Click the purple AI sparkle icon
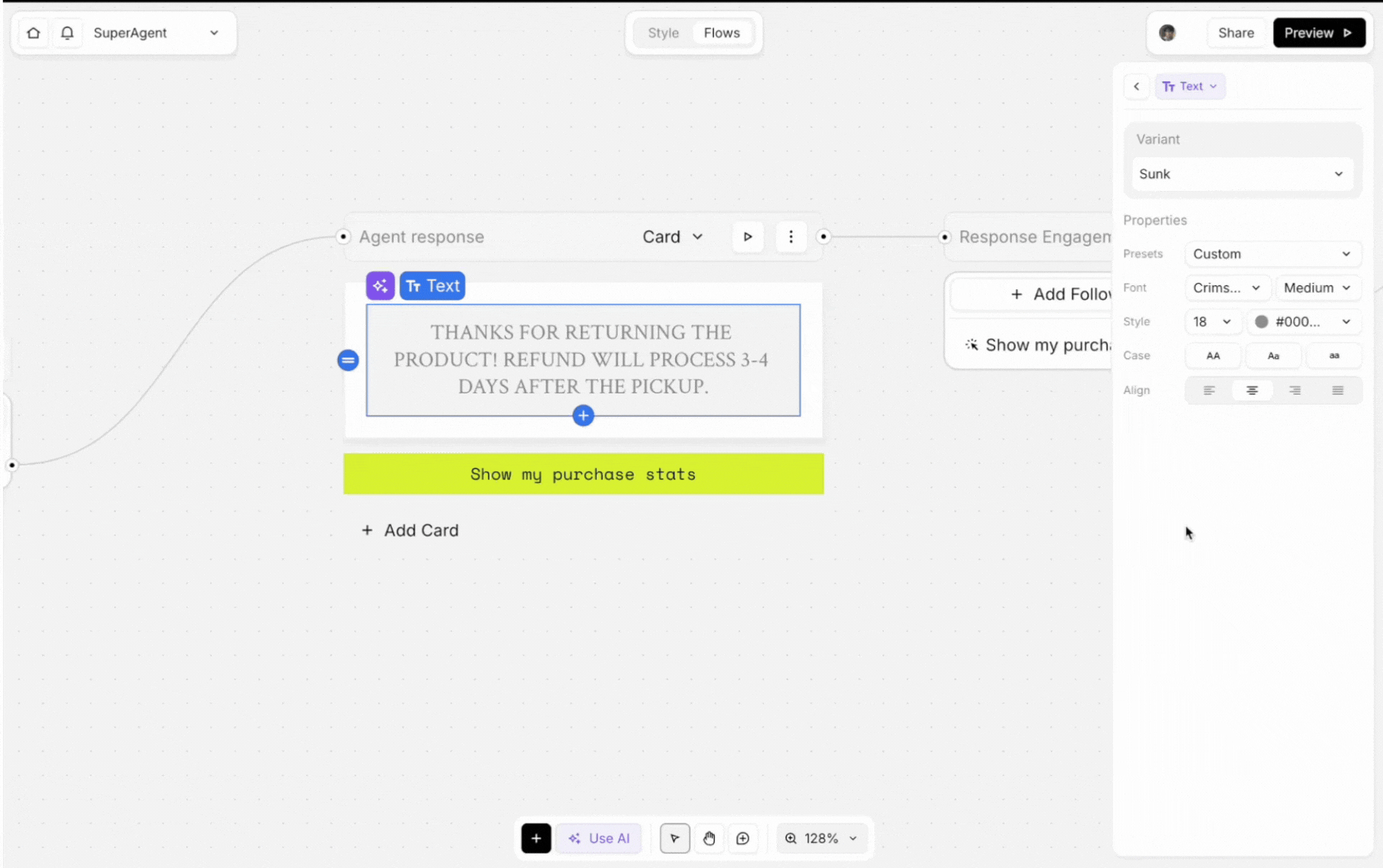The height and width of the screenshot is (868, 1383). click(380, 286)
